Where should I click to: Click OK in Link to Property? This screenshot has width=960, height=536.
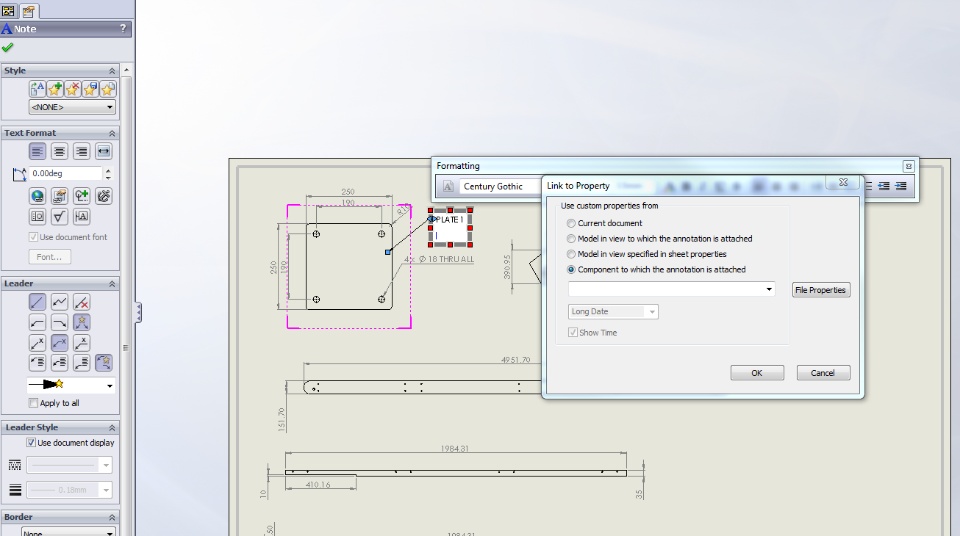tap(757, 373)
